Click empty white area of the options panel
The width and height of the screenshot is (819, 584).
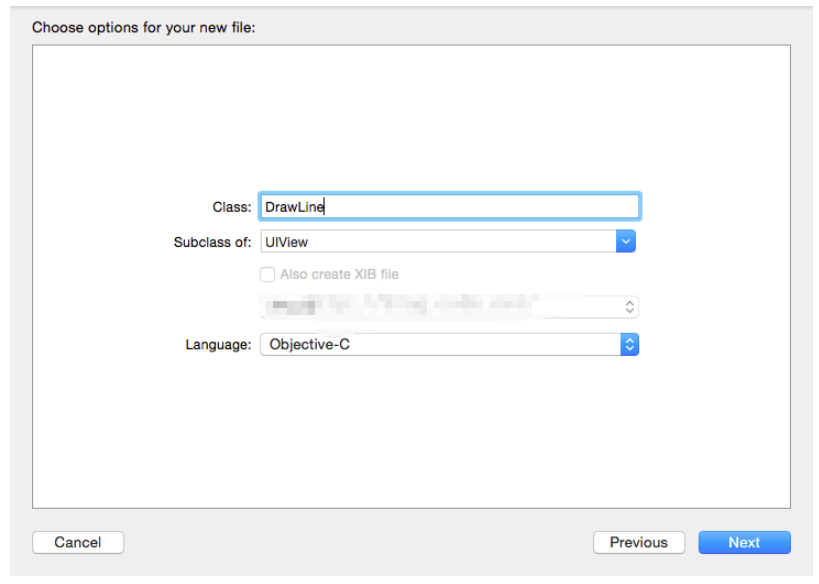pyautogui.click(x=410, y=120)
